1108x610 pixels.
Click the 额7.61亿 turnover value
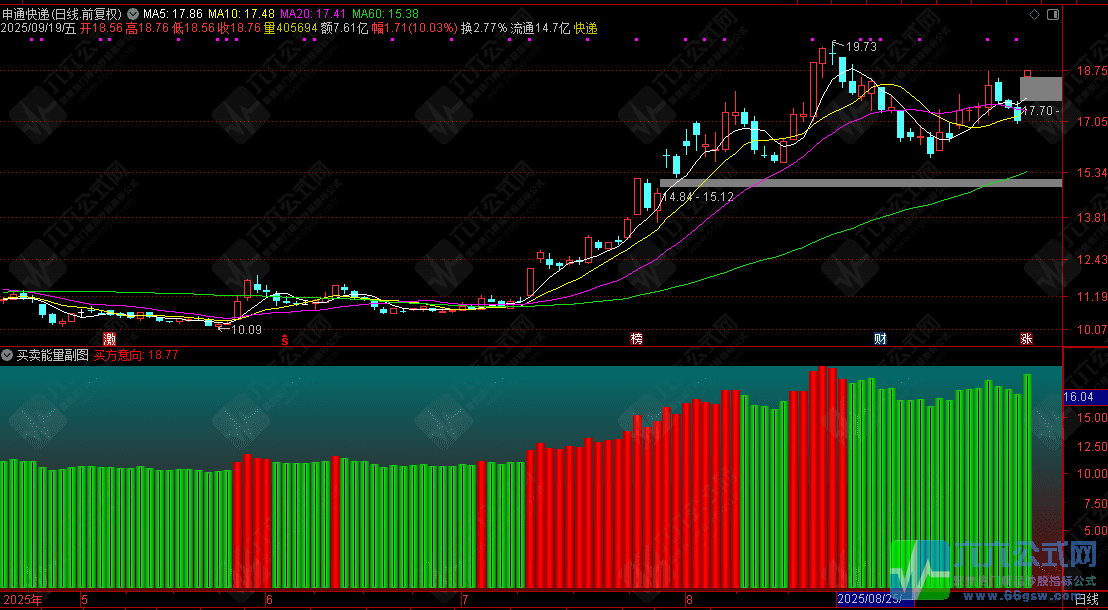(x=345, y=29)
